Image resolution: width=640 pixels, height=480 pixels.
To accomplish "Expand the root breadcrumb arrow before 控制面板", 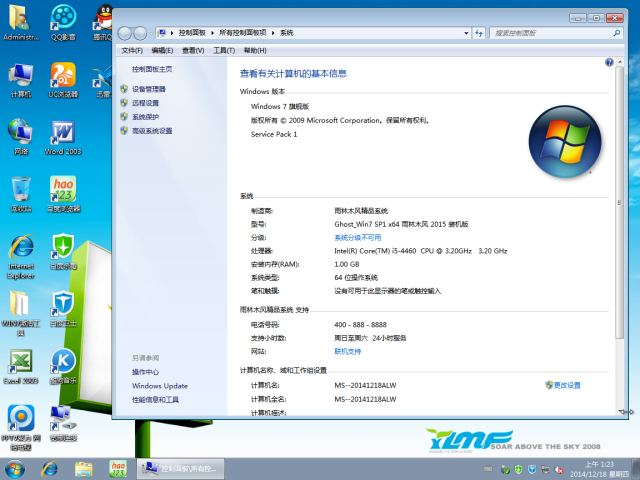I will point(172,33).
